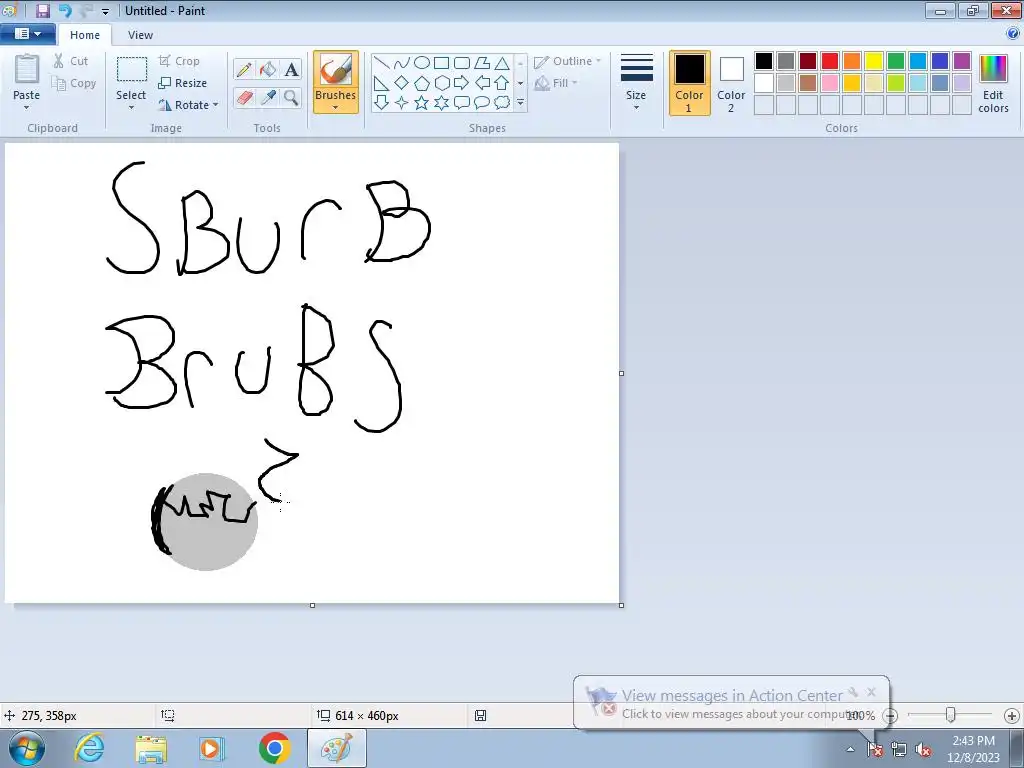Choose the Rectangle shape
The height and width of the screenshot is (768, 1024).
pyautogui.click(x=441, y=63)
